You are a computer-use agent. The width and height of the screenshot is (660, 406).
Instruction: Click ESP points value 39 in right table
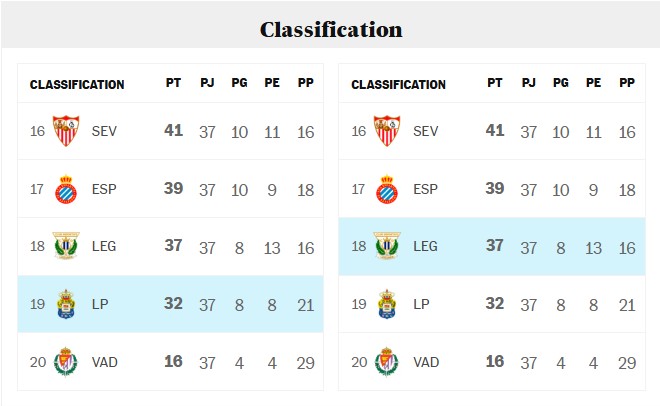[495, 188]
